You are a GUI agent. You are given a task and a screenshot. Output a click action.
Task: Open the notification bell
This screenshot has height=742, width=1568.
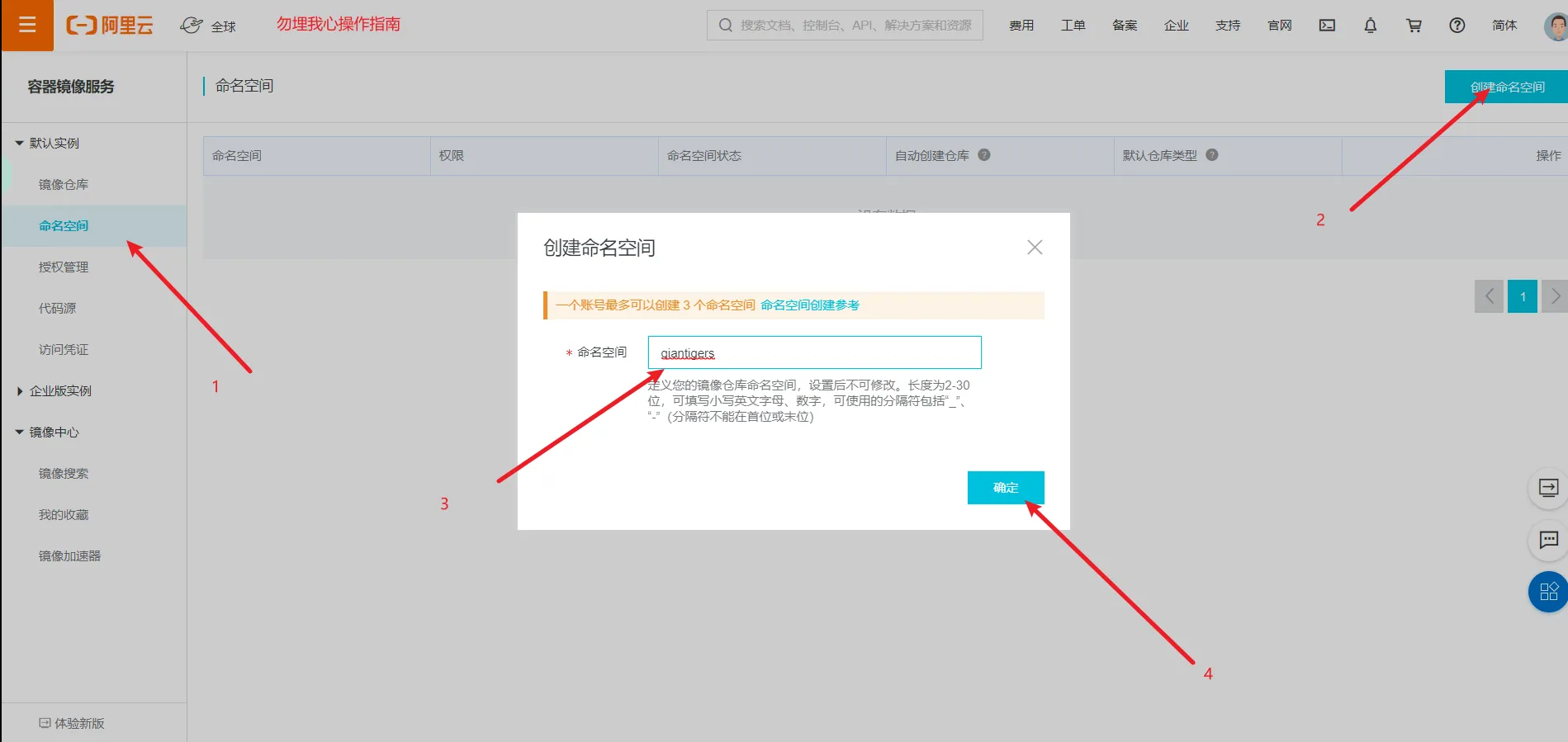1371,26
